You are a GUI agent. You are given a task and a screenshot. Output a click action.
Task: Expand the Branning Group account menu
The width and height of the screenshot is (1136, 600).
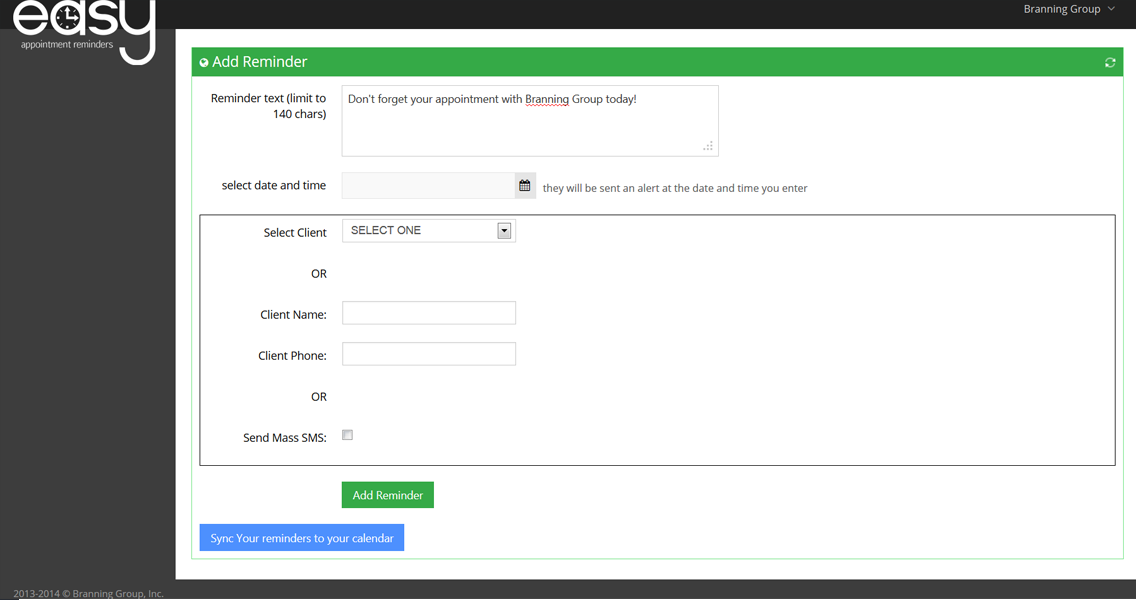(x=1069, y=9)
